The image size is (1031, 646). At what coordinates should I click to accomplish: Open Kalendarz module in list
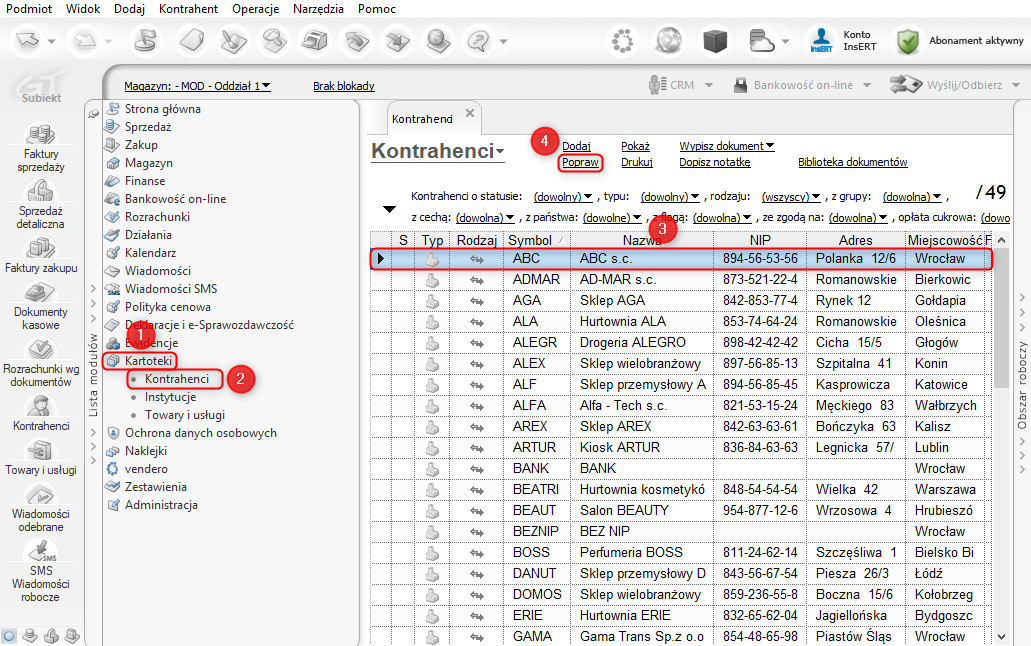(151, 253)
